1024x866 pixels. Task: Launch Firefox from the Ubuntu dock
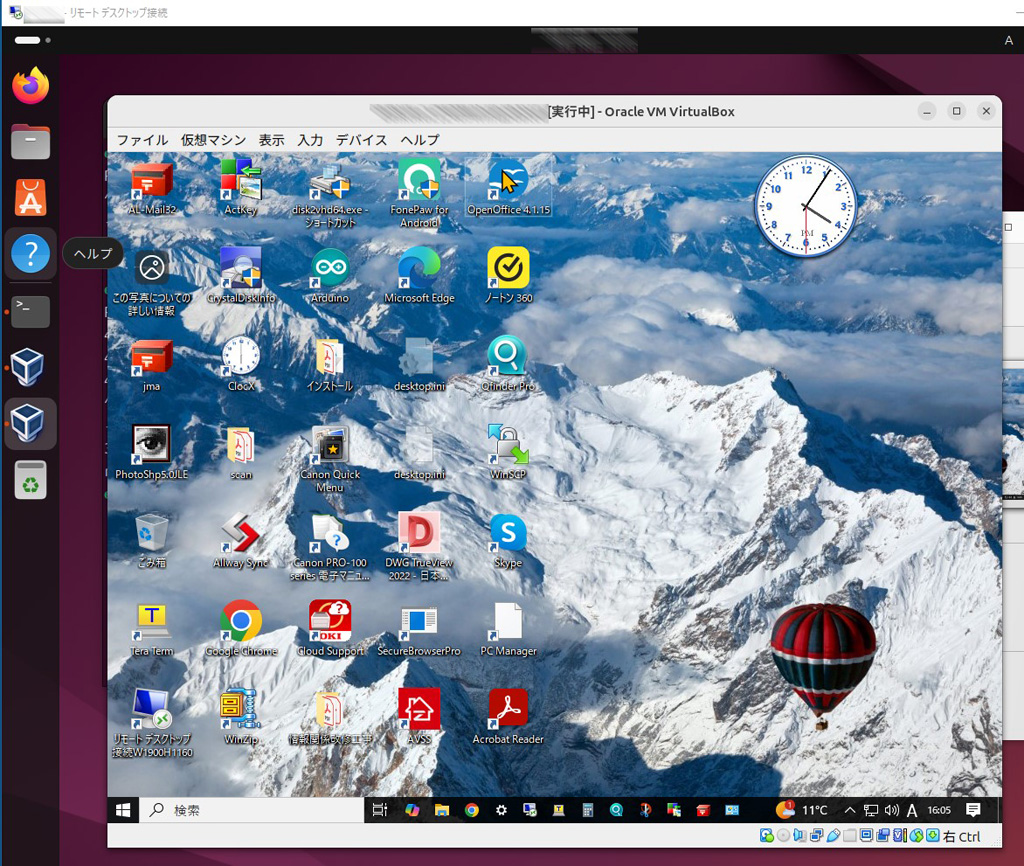coord(30,86)
